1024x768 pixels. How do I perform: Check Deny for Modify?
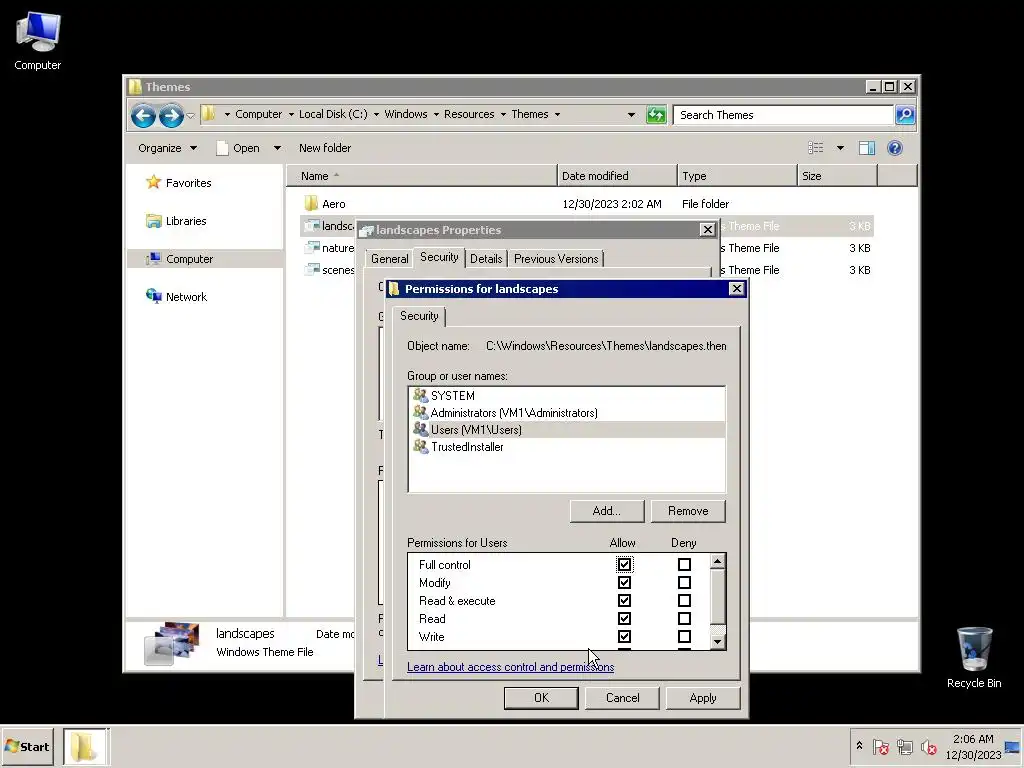click(x=684, y=583)
